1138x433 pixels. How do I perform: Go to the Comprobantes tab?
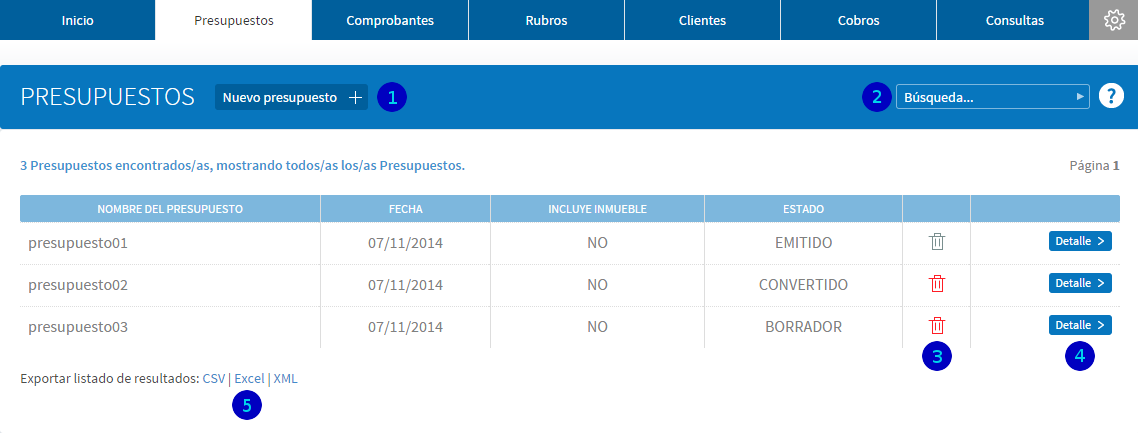[x=390, y=20]
